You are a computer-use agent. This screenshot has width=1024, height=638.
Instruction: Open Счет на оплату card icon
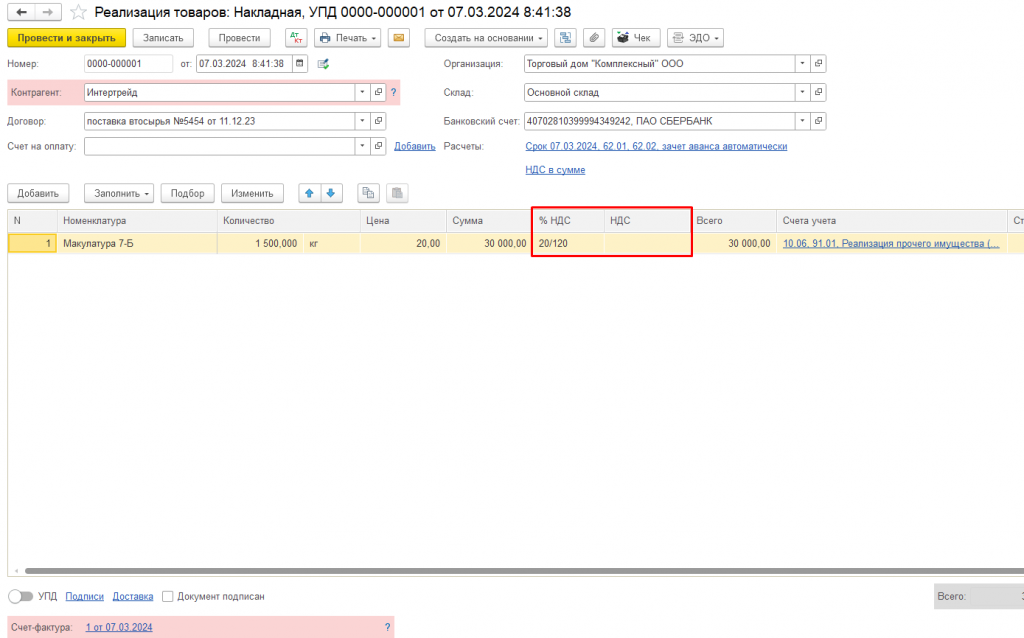(378, 146)
